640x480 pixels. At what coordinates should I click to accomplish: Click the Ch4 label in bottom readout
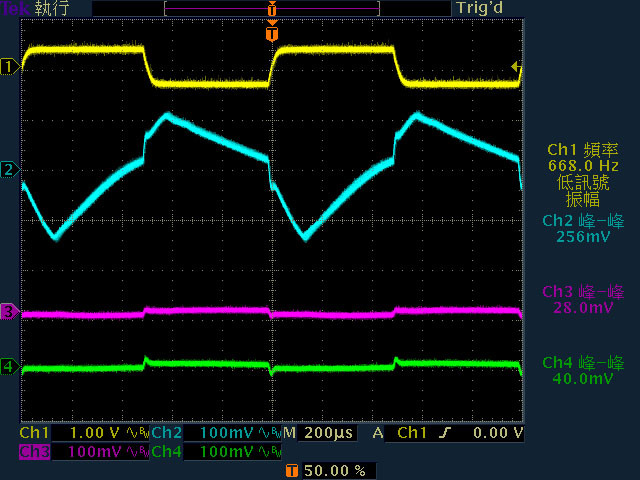167,452
